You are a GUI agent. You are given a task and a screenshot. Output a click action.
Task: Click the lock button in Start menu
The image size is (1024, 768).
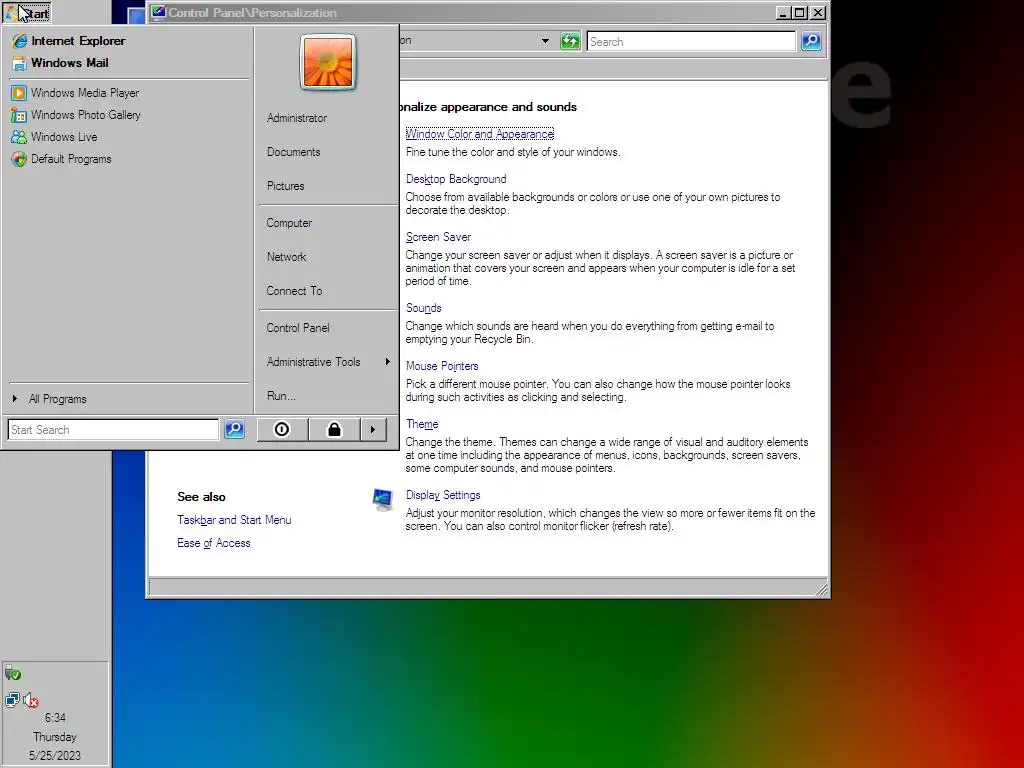334,429
